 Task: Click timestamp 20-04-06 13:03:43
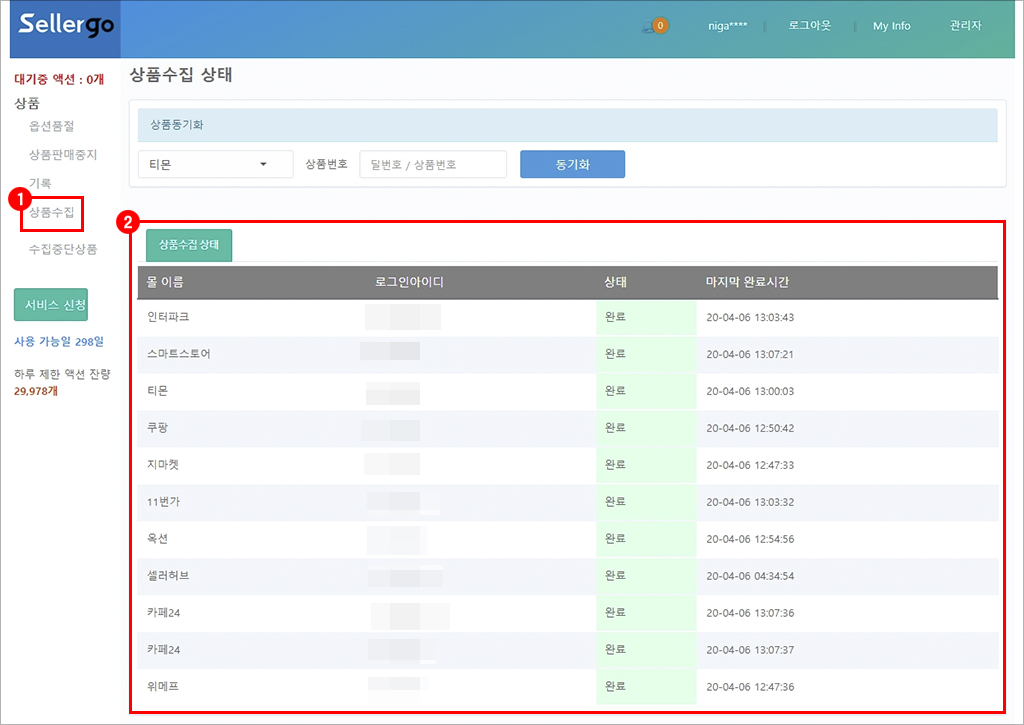click(750, 317)
